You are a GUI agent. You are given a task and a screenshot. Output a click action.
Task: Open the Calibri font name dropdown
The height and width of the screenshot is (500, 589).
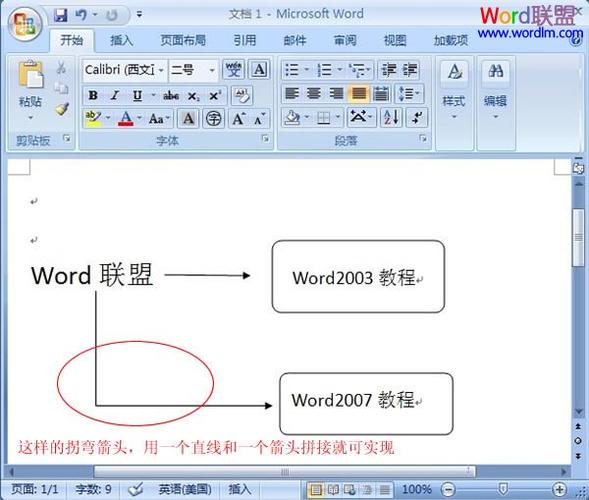(x=125, y=70)
